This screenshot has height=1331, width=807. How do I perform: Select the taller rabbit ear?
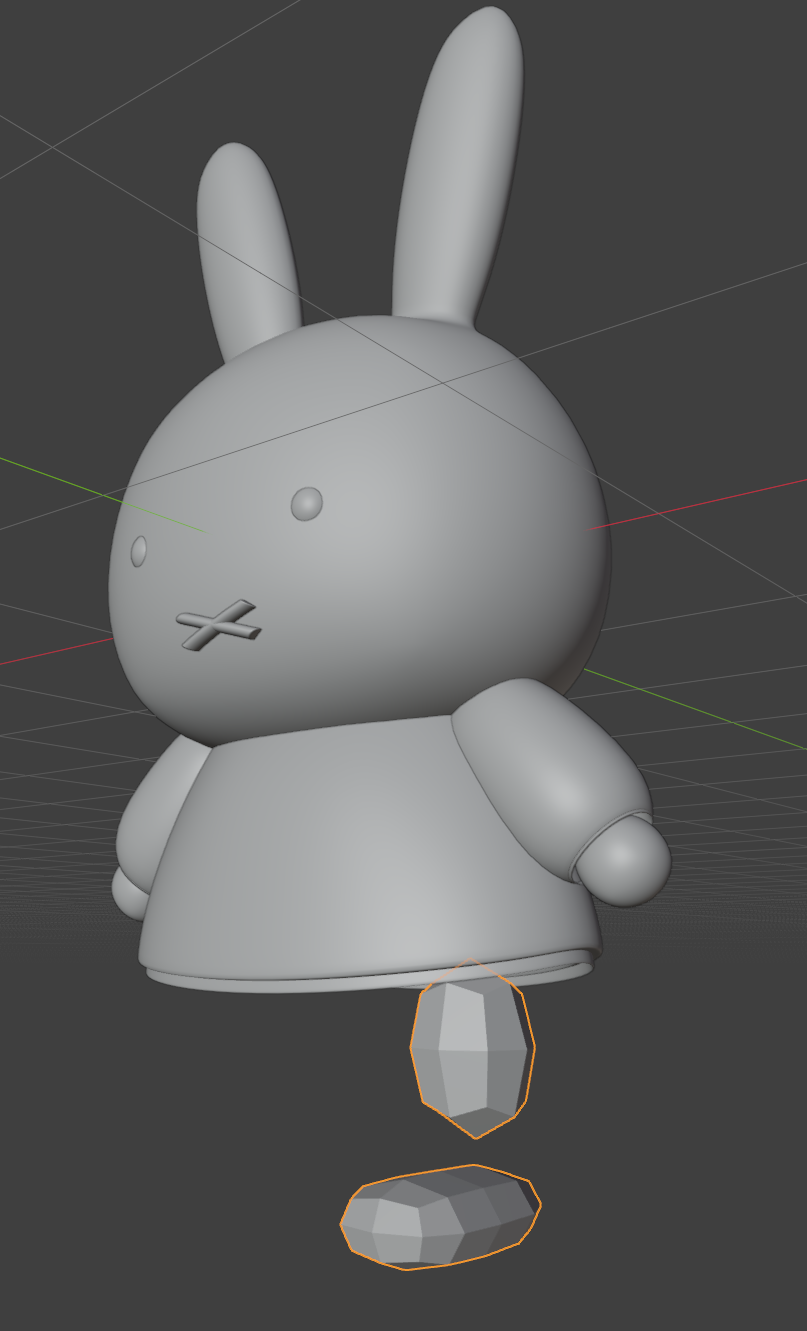pos(458,170)
